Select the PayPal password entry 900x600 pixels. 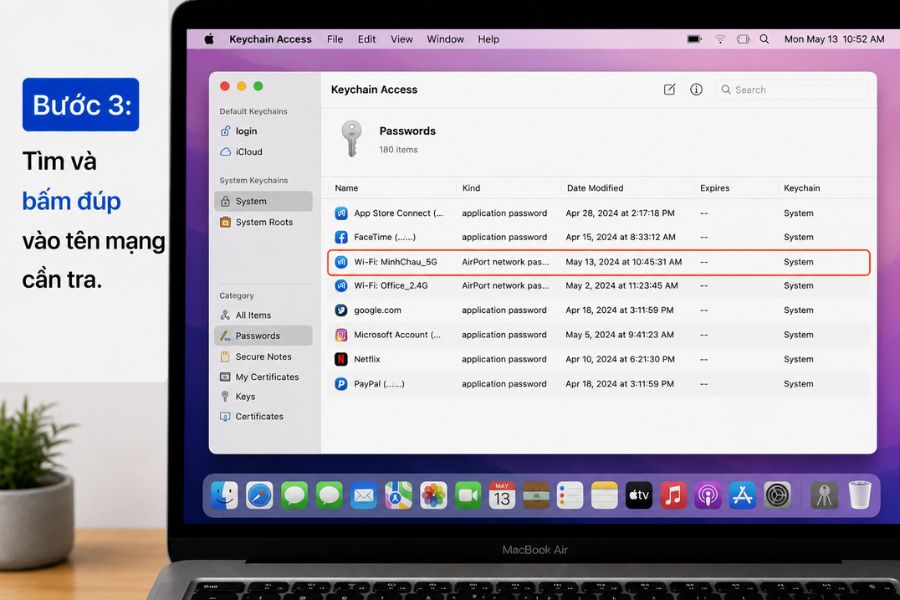click(599, 384)
